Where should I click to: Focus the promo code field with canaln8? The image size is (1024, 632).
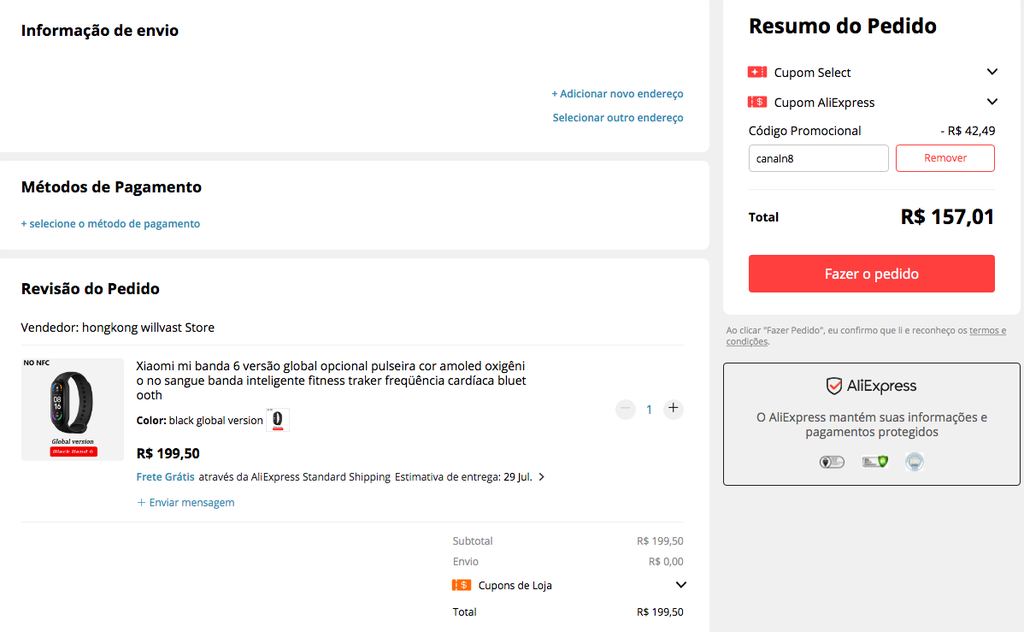click(x=818, y=158)
